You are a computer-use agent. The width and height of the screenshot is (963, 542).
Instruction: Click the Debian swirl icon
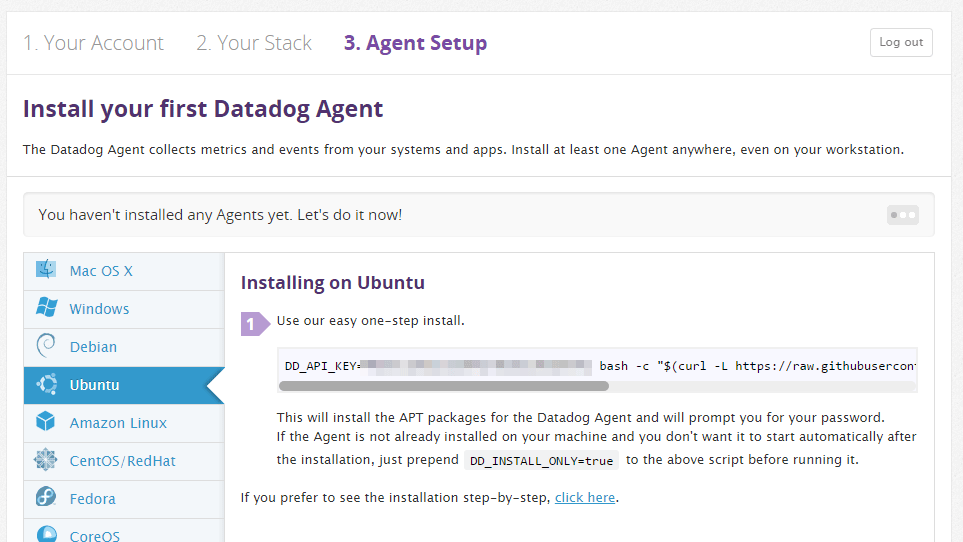point(46,346)
